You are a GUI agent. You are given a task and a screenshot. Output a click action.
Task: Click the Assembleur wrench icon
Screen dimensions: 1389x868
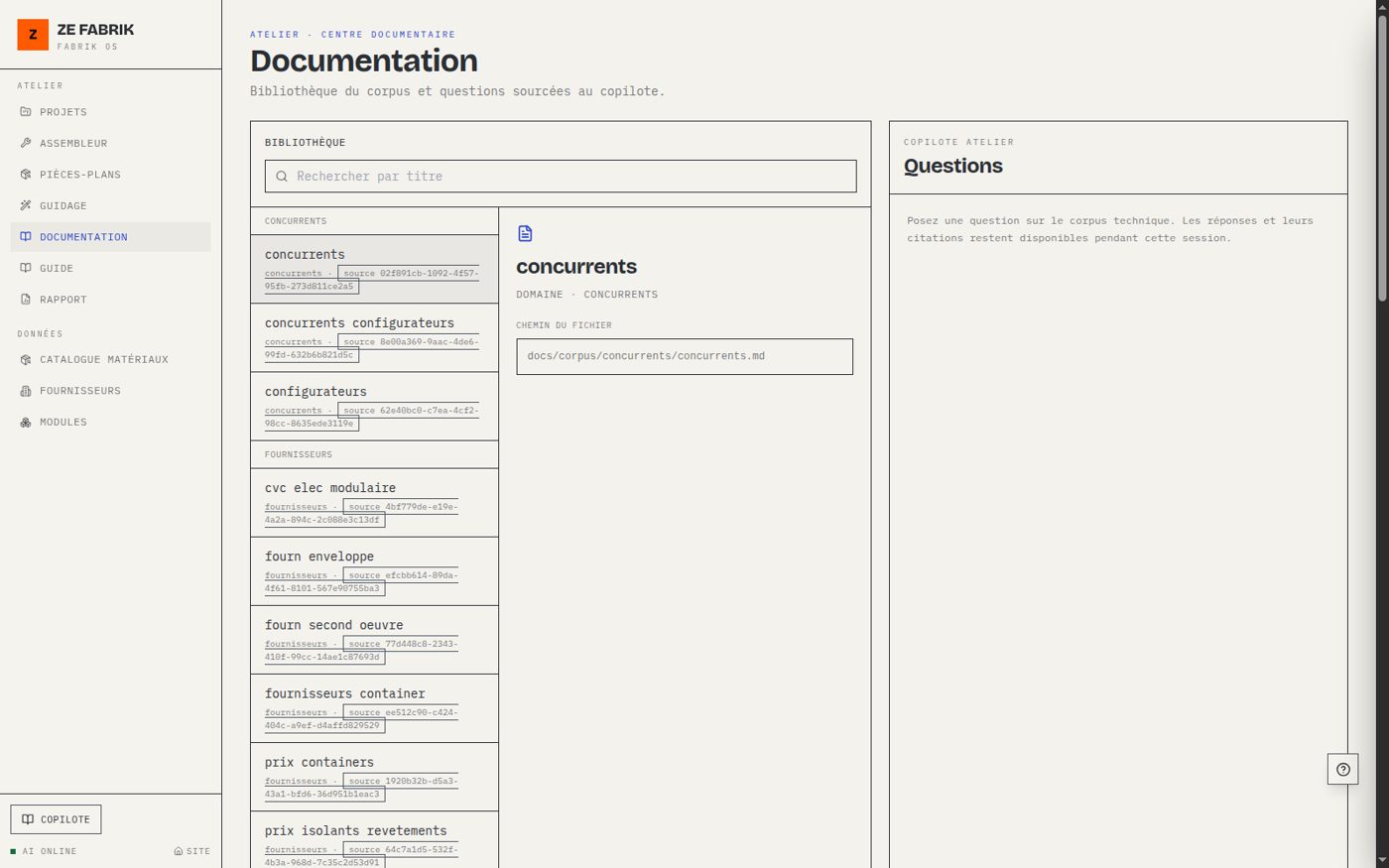tap(26, 143)
